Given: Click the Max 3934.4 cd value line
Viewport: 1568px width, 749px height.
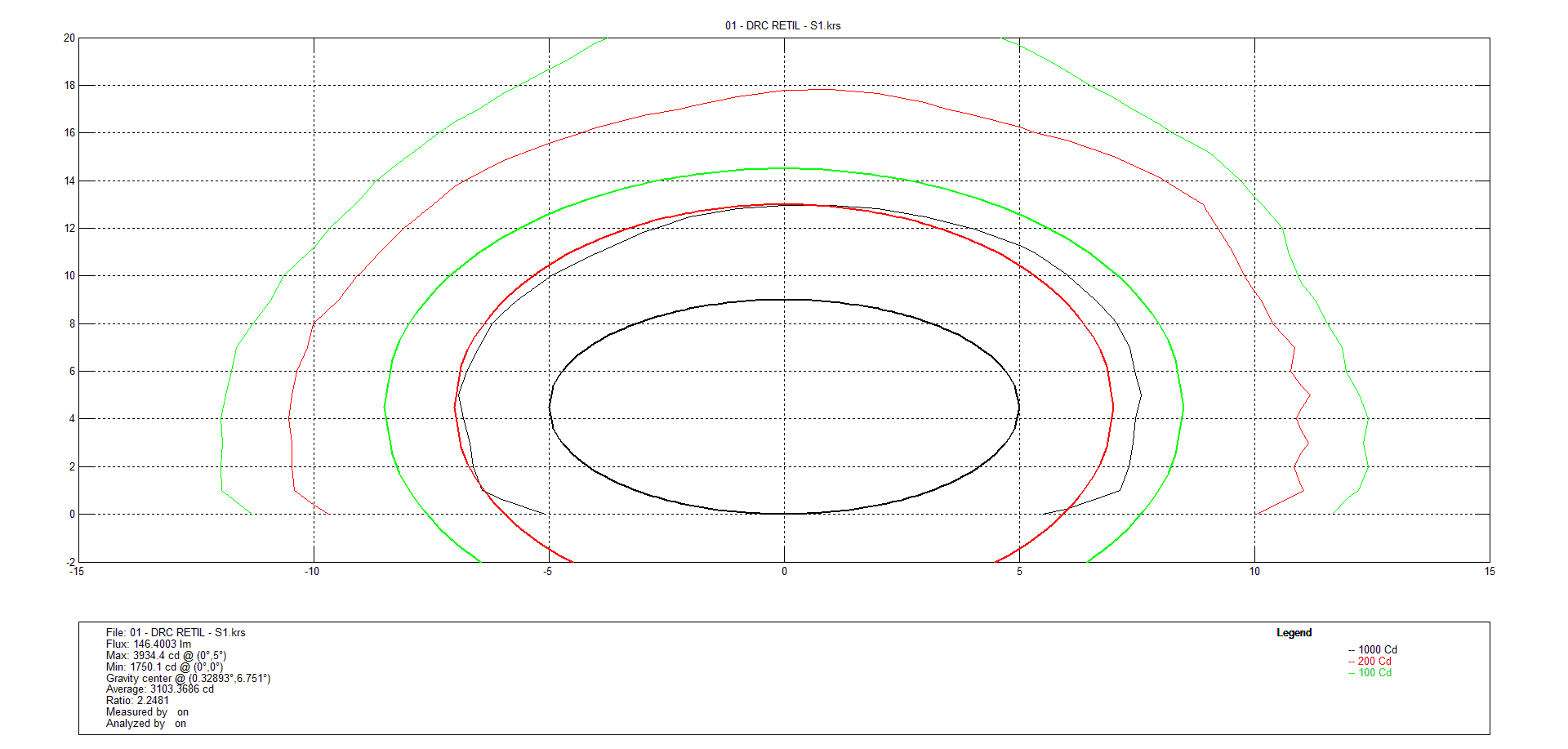Looking at the screenshot, I should [x=166, y=656].
